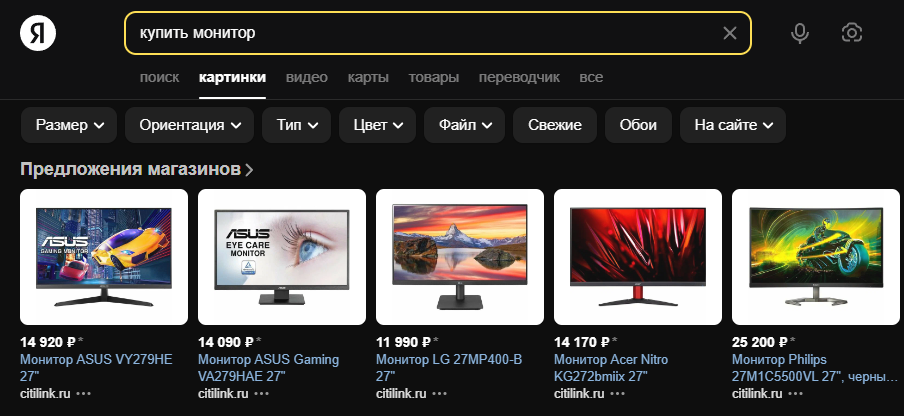This screenshot has height=416, width=904.
Task: Toggle the Обои filter
Action: 638,125
